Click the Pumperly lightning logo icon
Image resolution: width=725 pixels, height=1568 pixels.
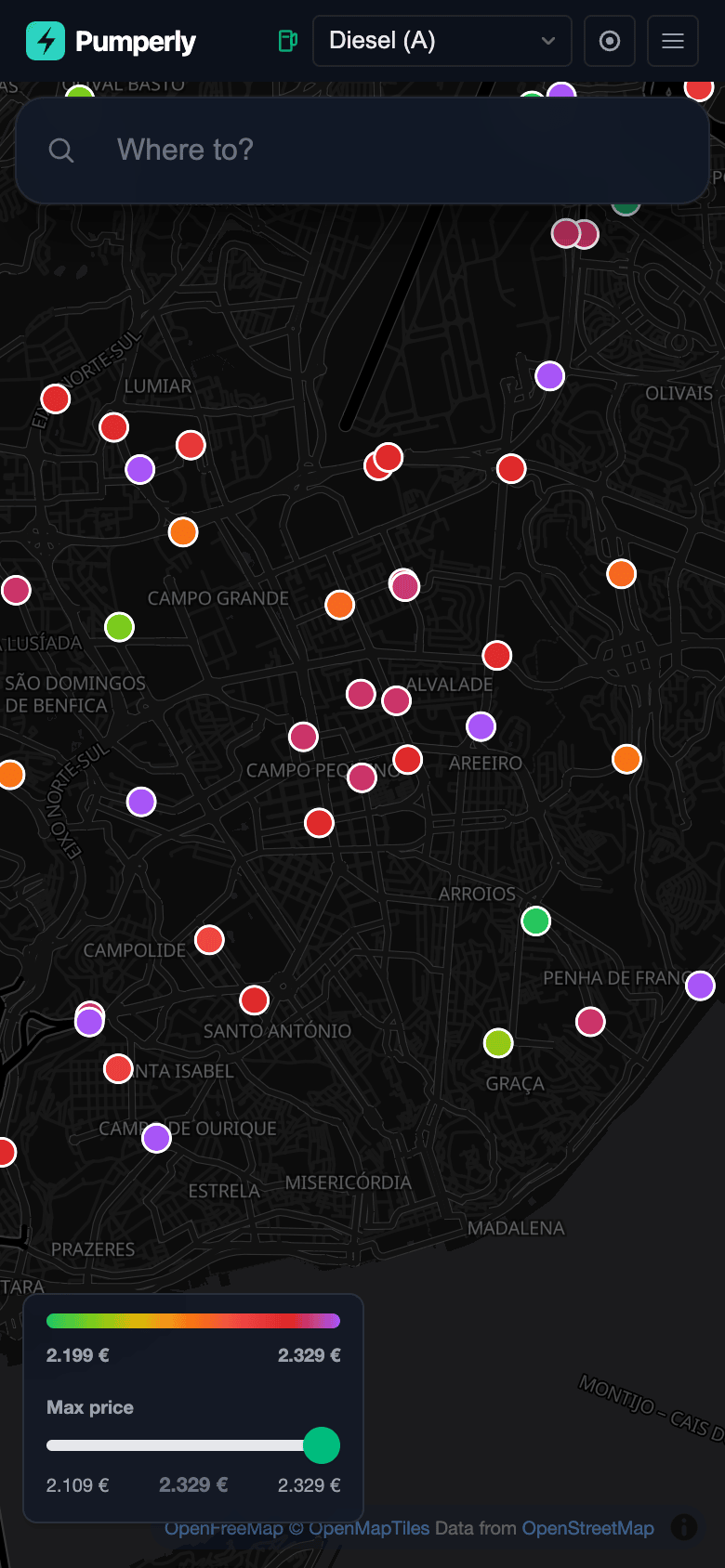coord(46,41)
